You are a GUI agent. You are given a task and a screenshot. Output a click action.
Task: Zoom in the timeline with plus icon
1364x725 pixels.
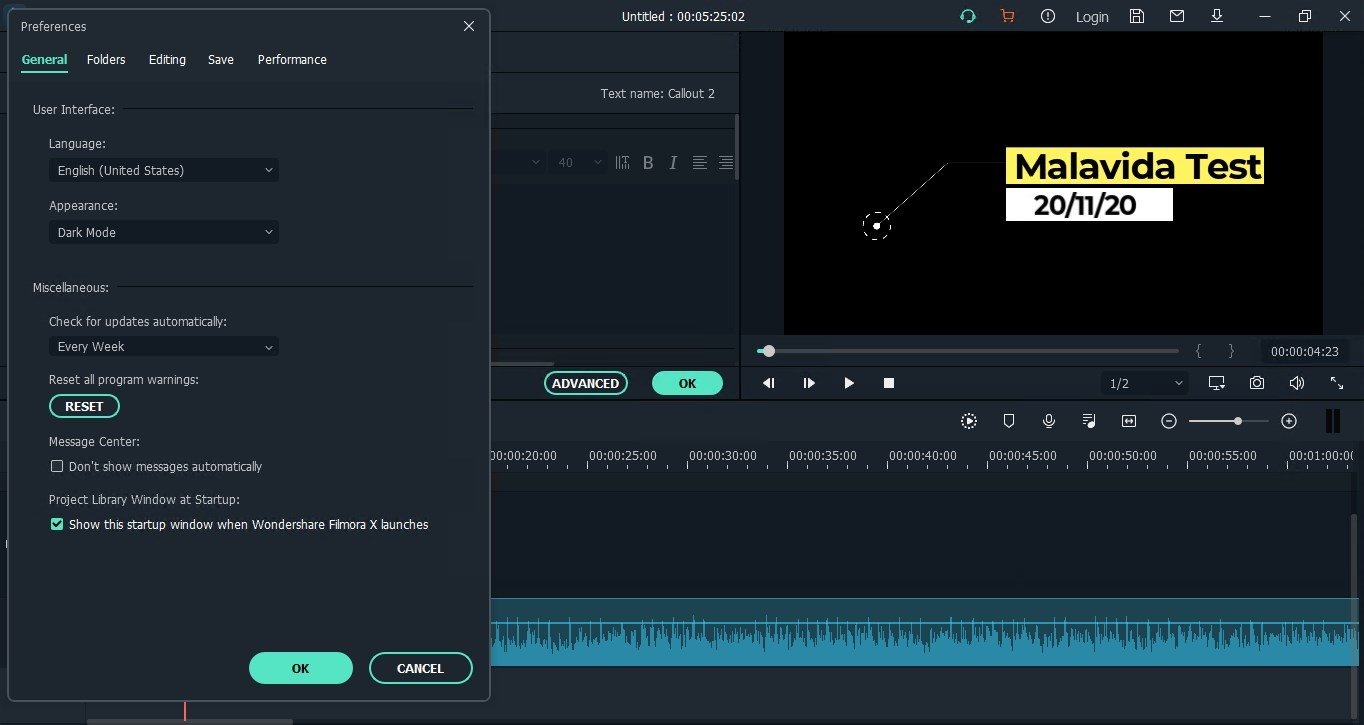1289,421
